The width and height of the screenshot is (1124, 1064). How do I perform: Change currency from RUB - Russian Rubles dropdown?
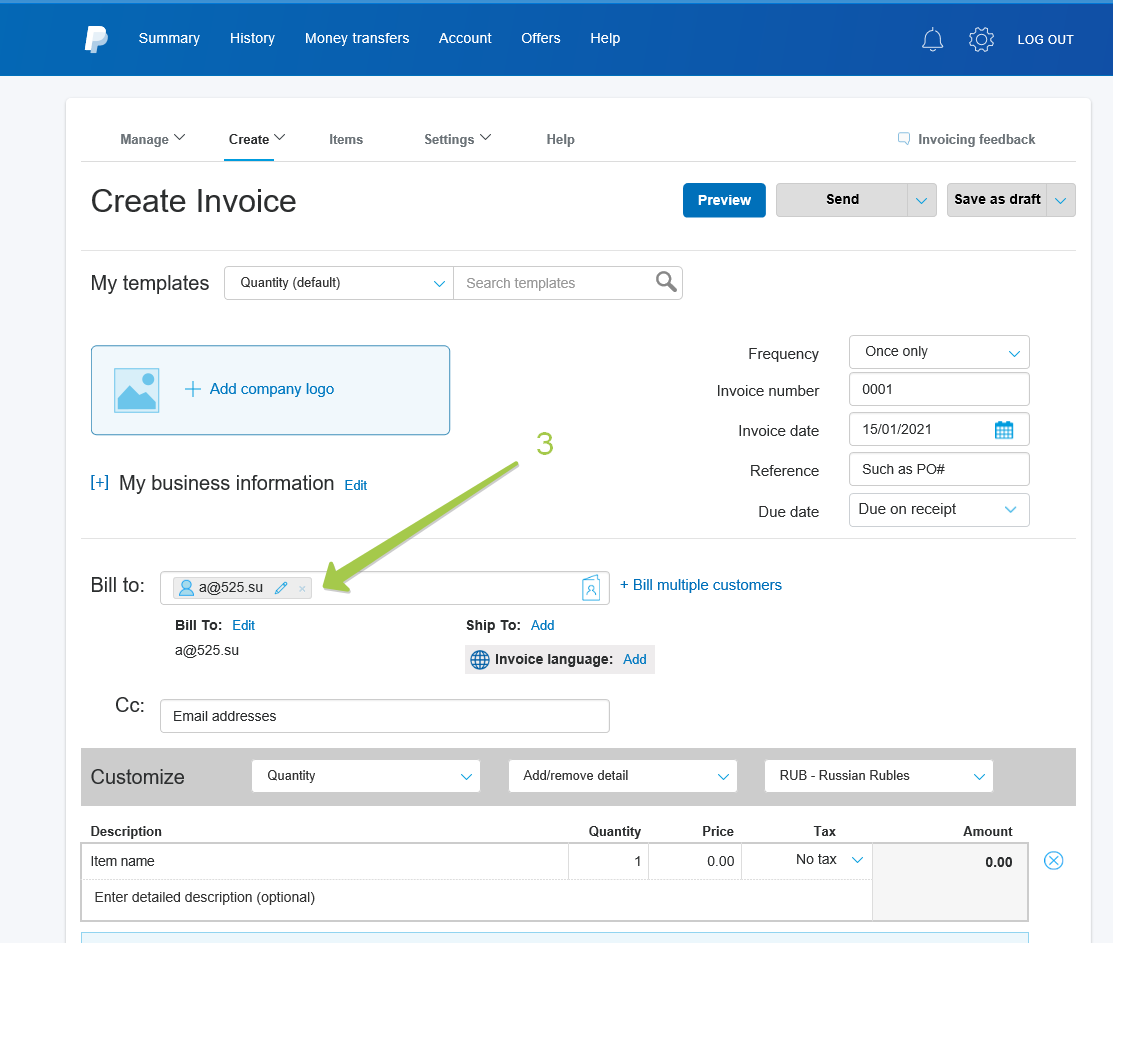(x=878, y=776)
